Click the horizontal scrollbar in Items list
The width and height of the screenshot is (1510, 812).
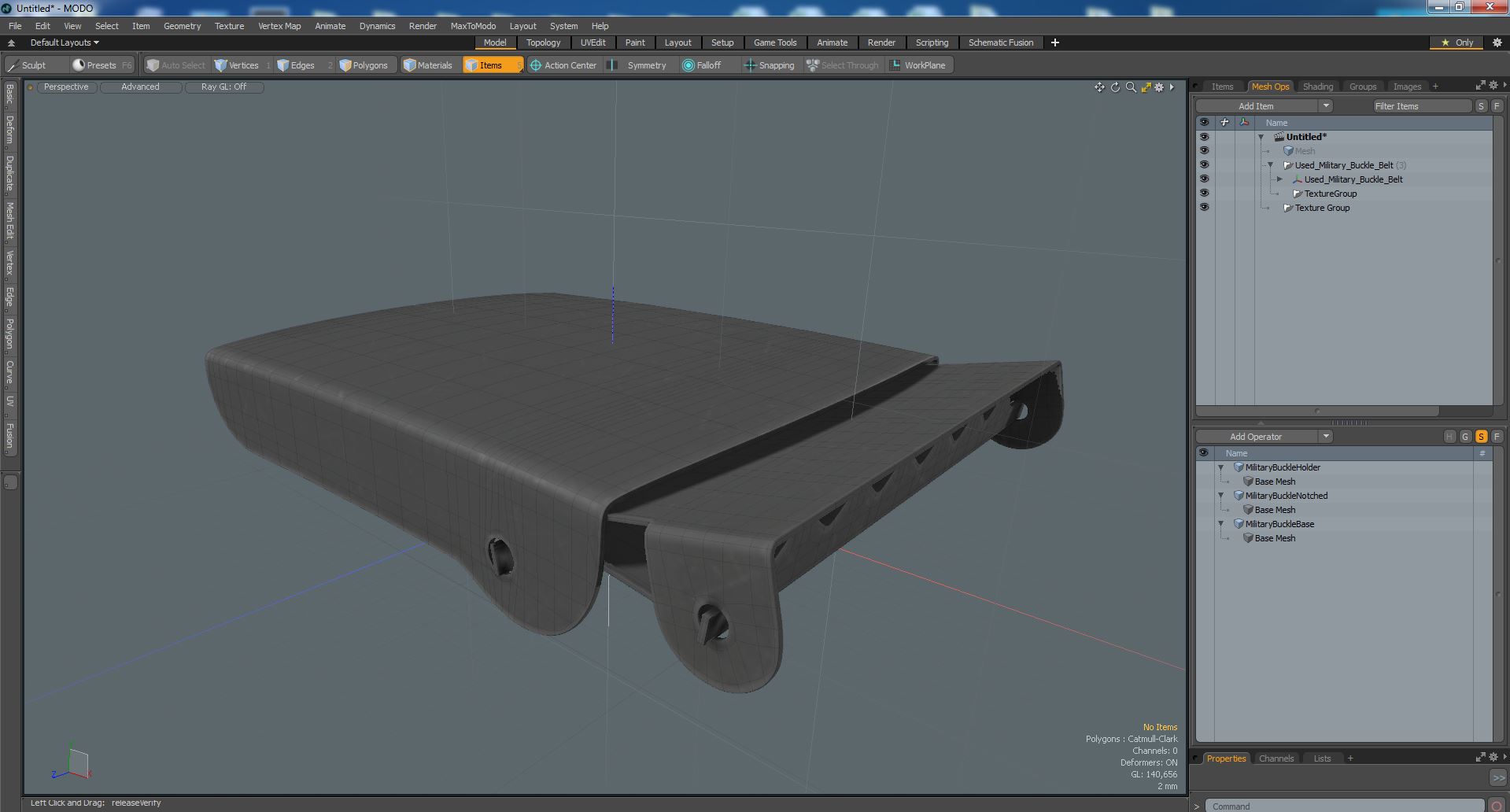[1317, 411]
